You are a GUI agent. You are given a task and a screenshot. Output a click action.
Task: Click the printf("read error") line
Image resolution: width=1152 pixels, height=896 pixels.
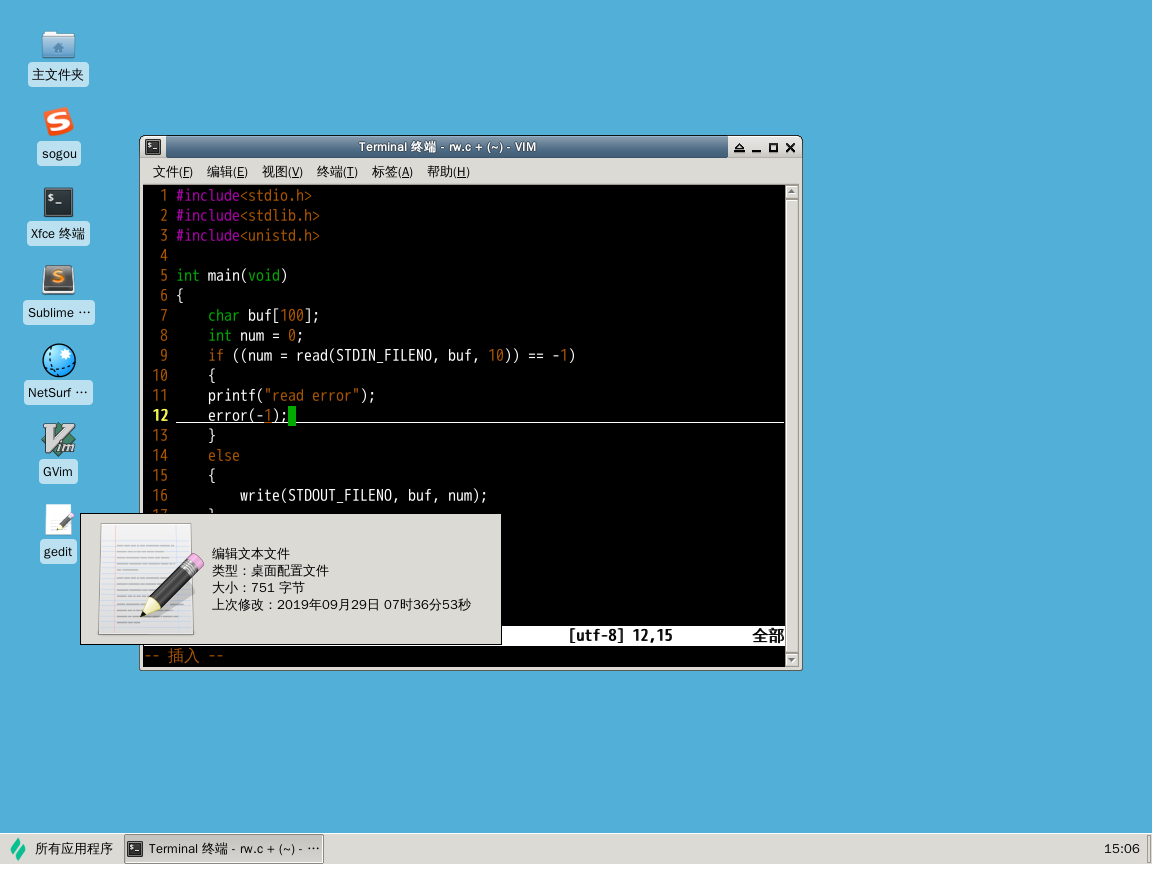291,395
